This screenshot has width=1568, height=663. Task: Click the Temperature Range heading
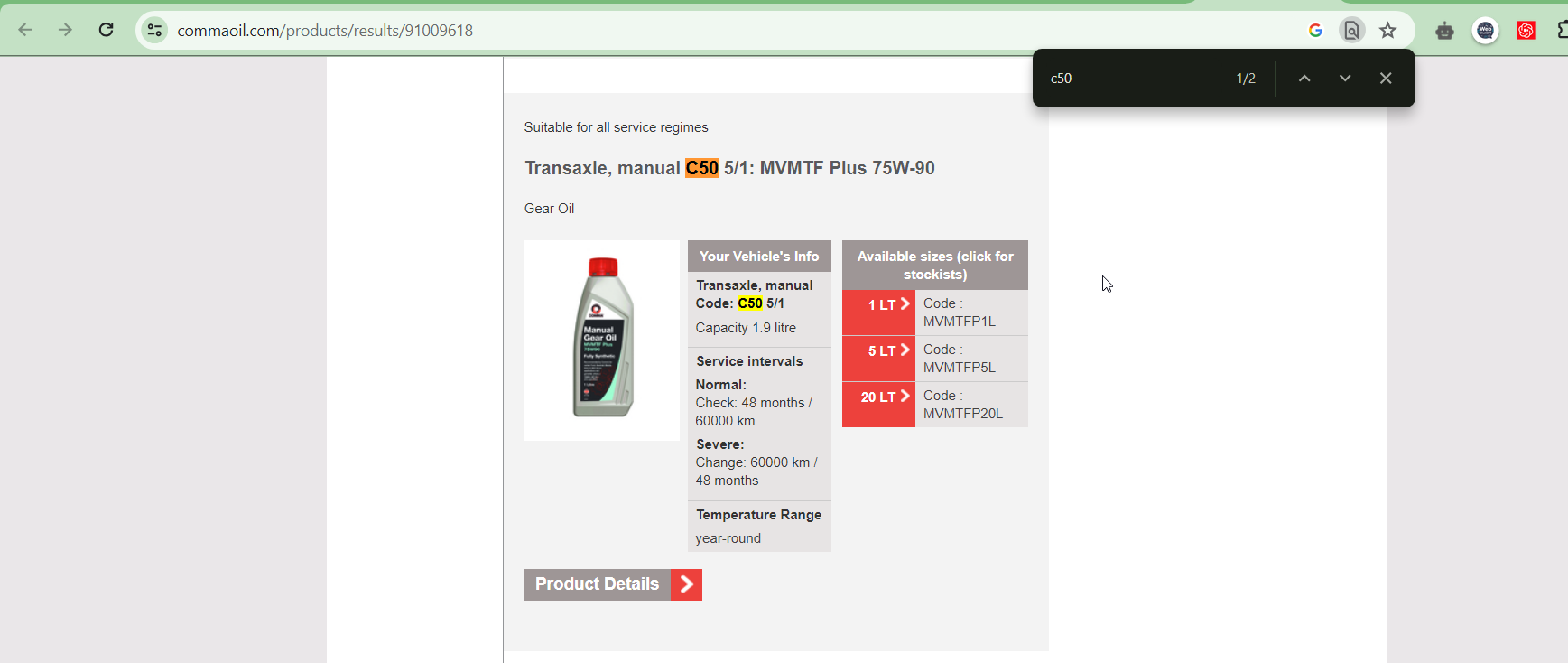click(758, 515)
